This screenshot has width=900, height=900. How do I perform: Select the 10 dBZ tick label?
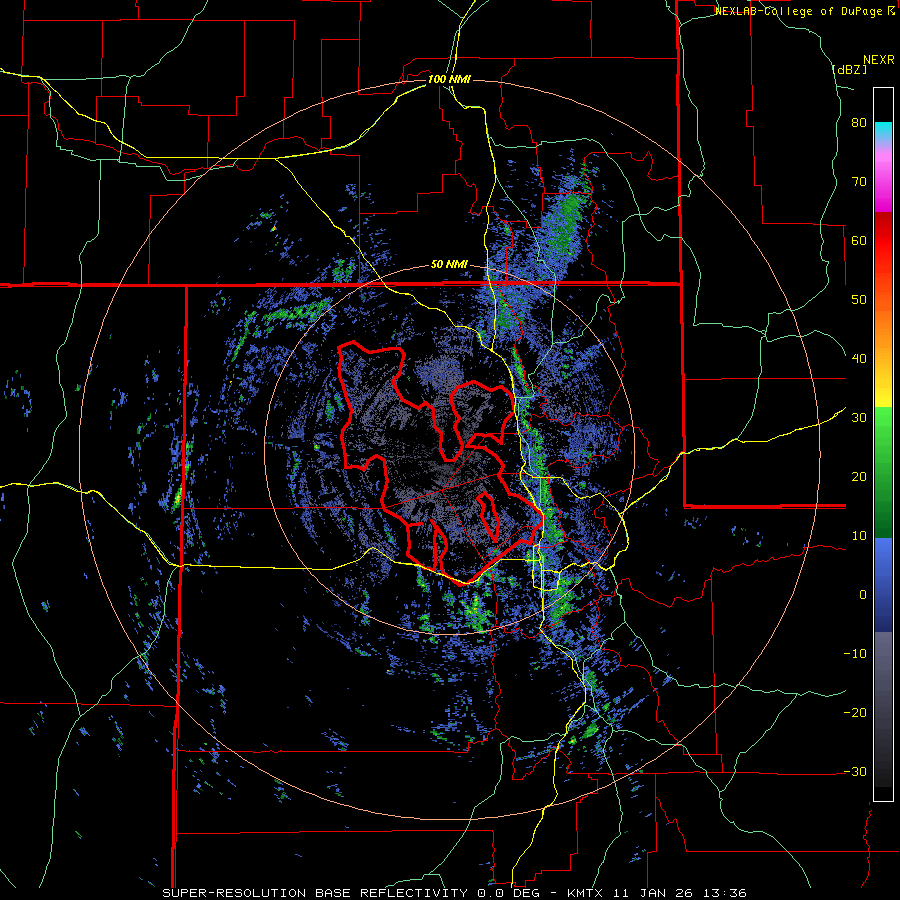pos(859,536)
